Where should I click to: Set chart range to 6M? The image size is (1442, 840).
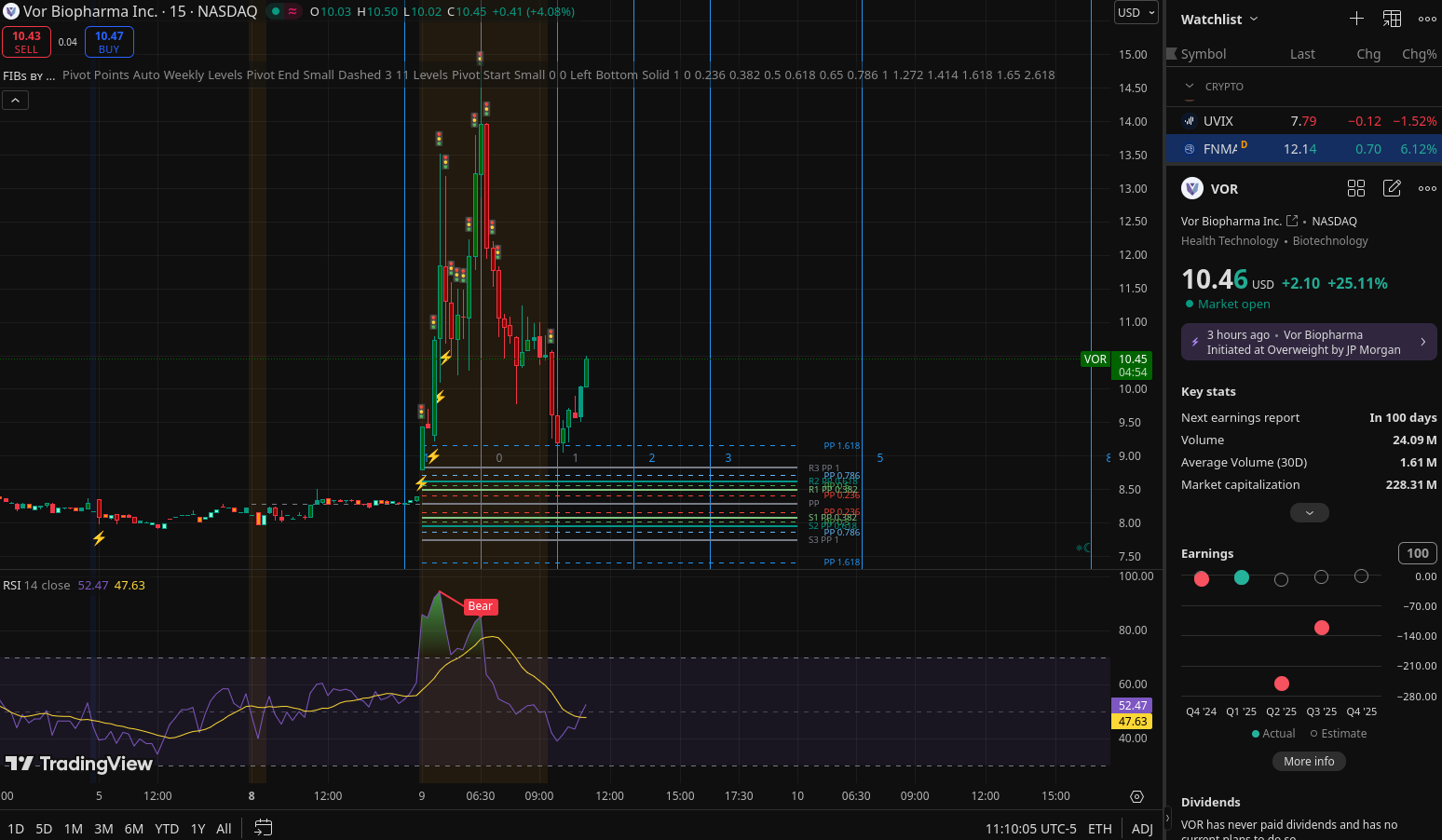pos(134,829)
